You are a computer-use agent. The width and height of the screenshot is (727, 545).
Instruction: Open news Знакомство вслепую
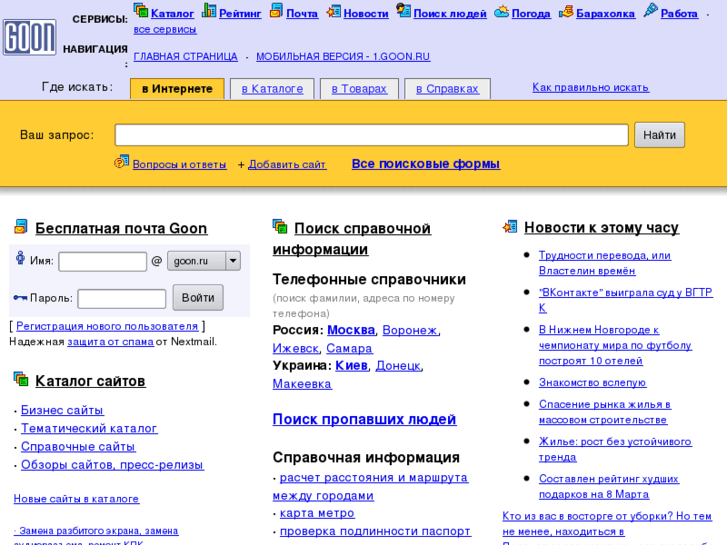point(593,382)
